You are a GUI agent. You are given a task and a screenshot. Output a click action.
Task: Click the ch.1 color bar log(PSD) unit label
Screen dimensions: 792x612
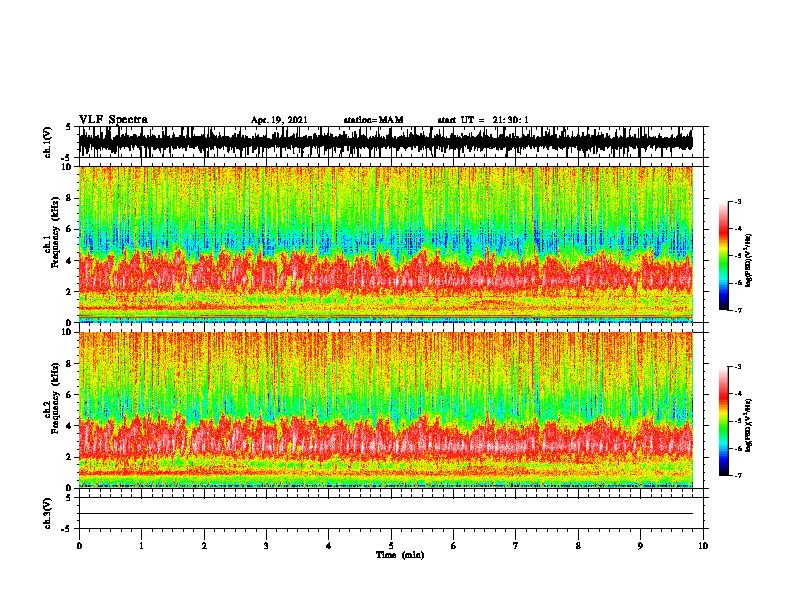coord(749,260)
